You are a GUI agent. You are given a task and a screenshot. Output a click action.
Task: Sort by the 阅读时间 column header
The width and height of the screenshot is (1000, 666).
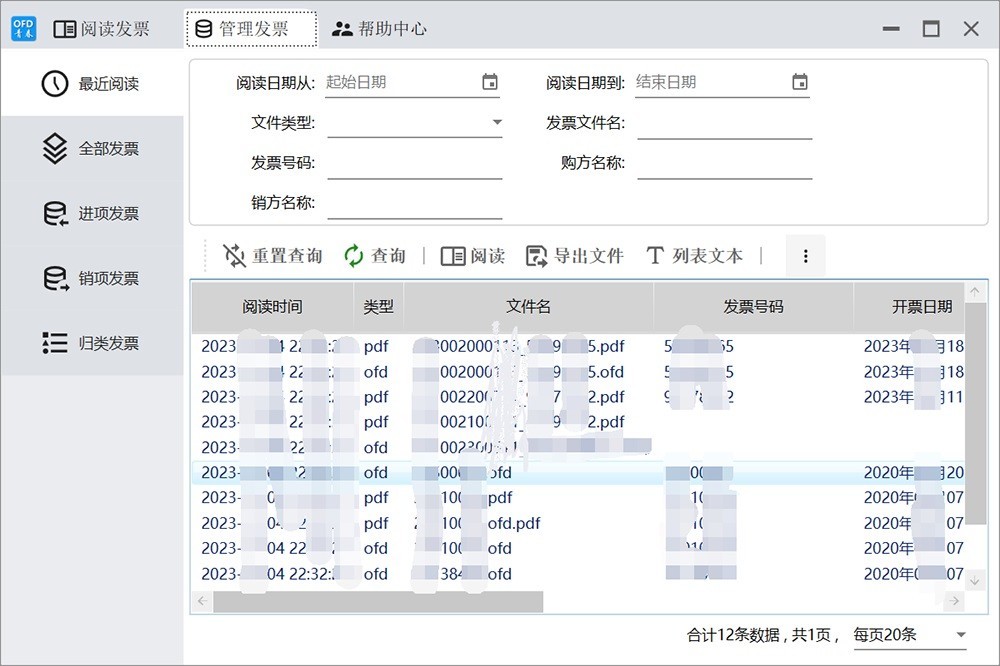pos(272,307)
